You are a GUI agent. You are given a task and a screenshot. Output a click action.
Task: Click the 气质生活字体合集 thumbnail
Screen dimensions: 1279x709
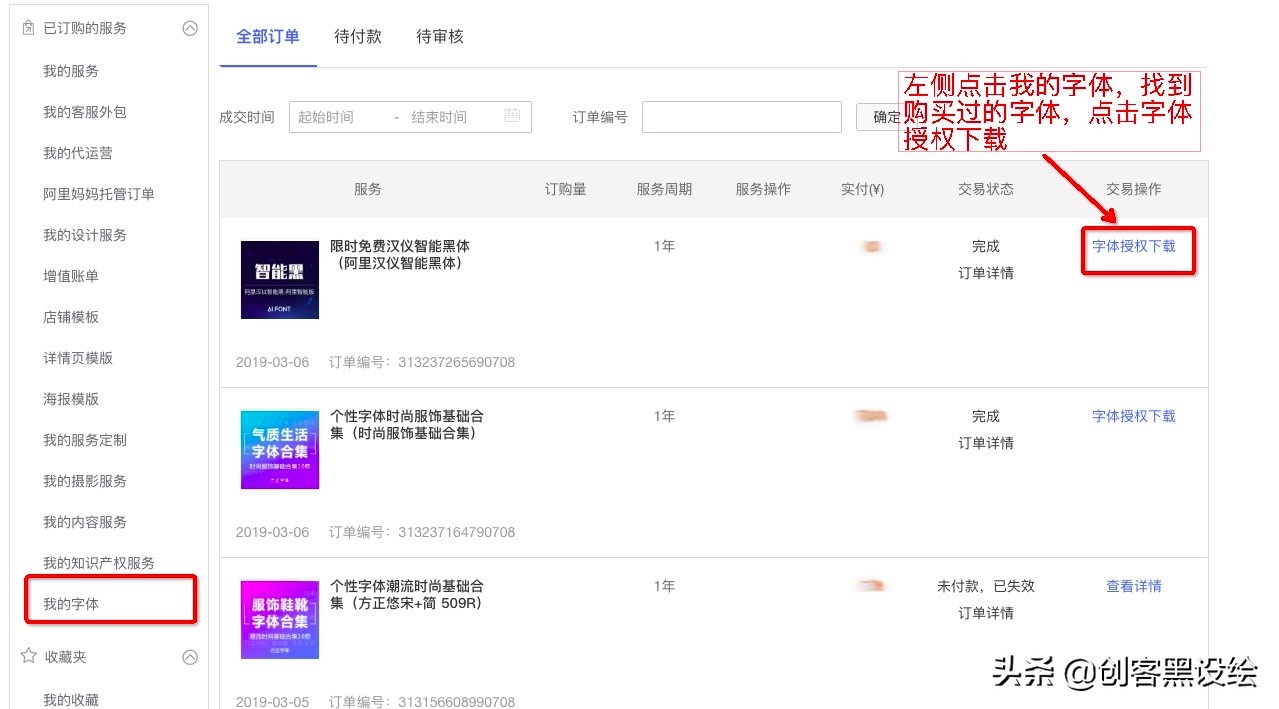[x=279, y=450]
